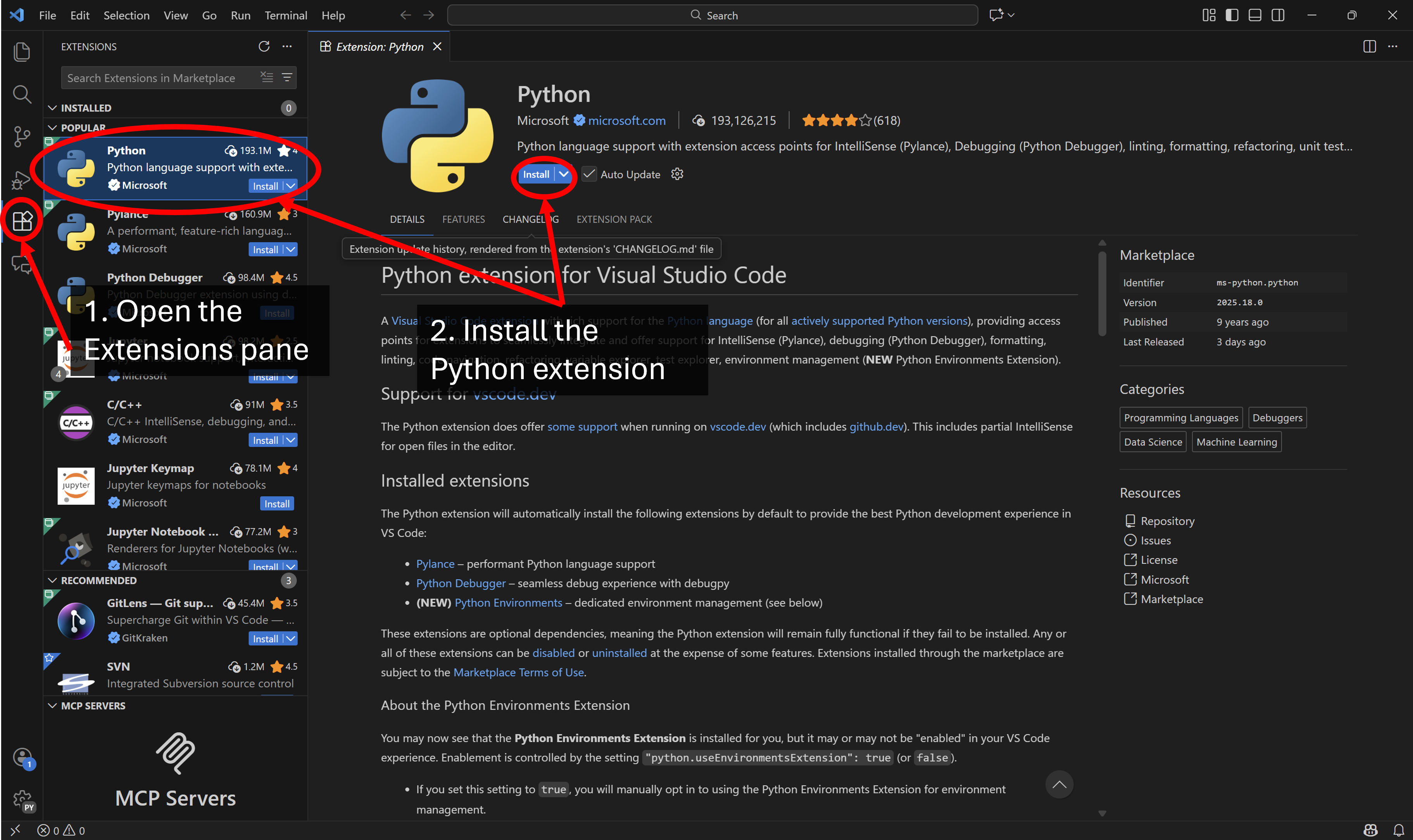Open the Issues resource link
1413x840 pixels.
coord(1156,541)
